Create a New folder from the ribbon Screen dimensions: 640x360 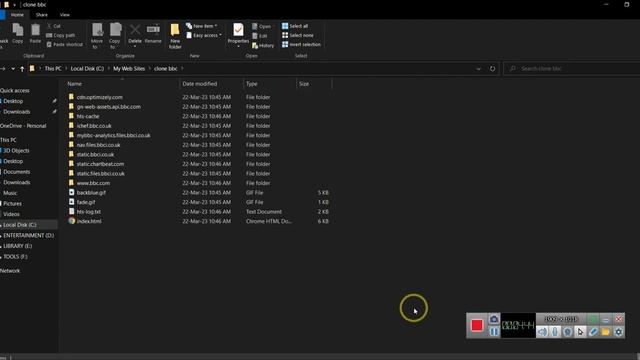[175, 36]
